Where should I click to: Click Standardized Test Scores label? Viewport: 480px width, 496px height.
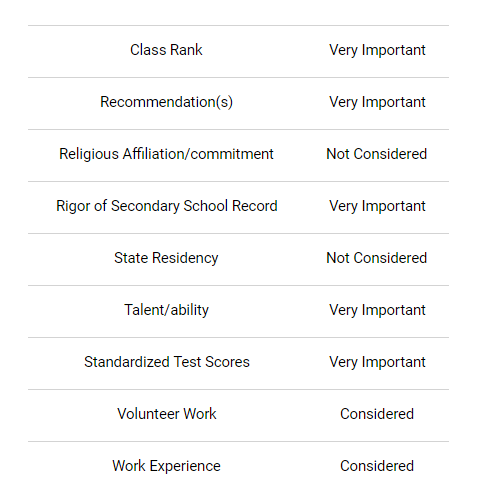[167, 362]
